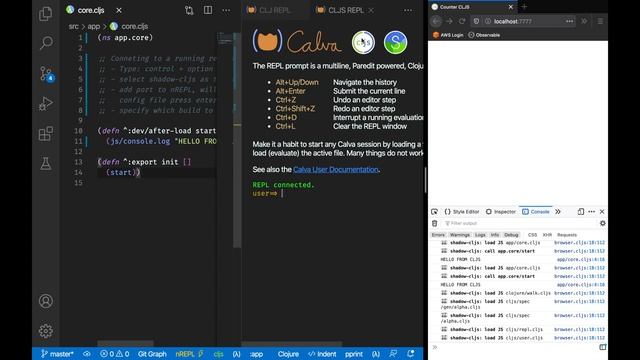This screenshot has height=360, width=640.
Task: Open the app breadcrumb dropdown
Action: pyautogui.click(x=93, y=26)
